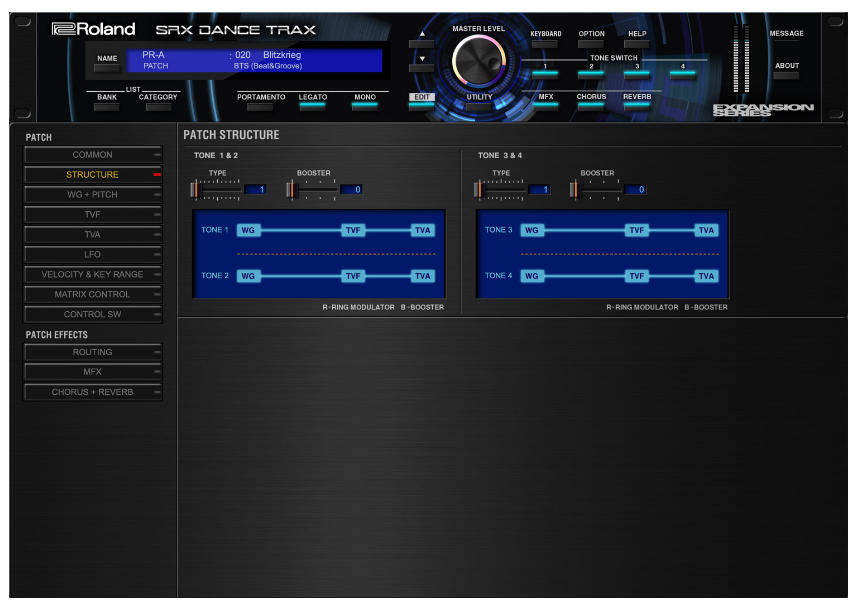Screen dimensions: 858x610
Task: Toggle Tone Switch 1
Action: tap(545, 74)
